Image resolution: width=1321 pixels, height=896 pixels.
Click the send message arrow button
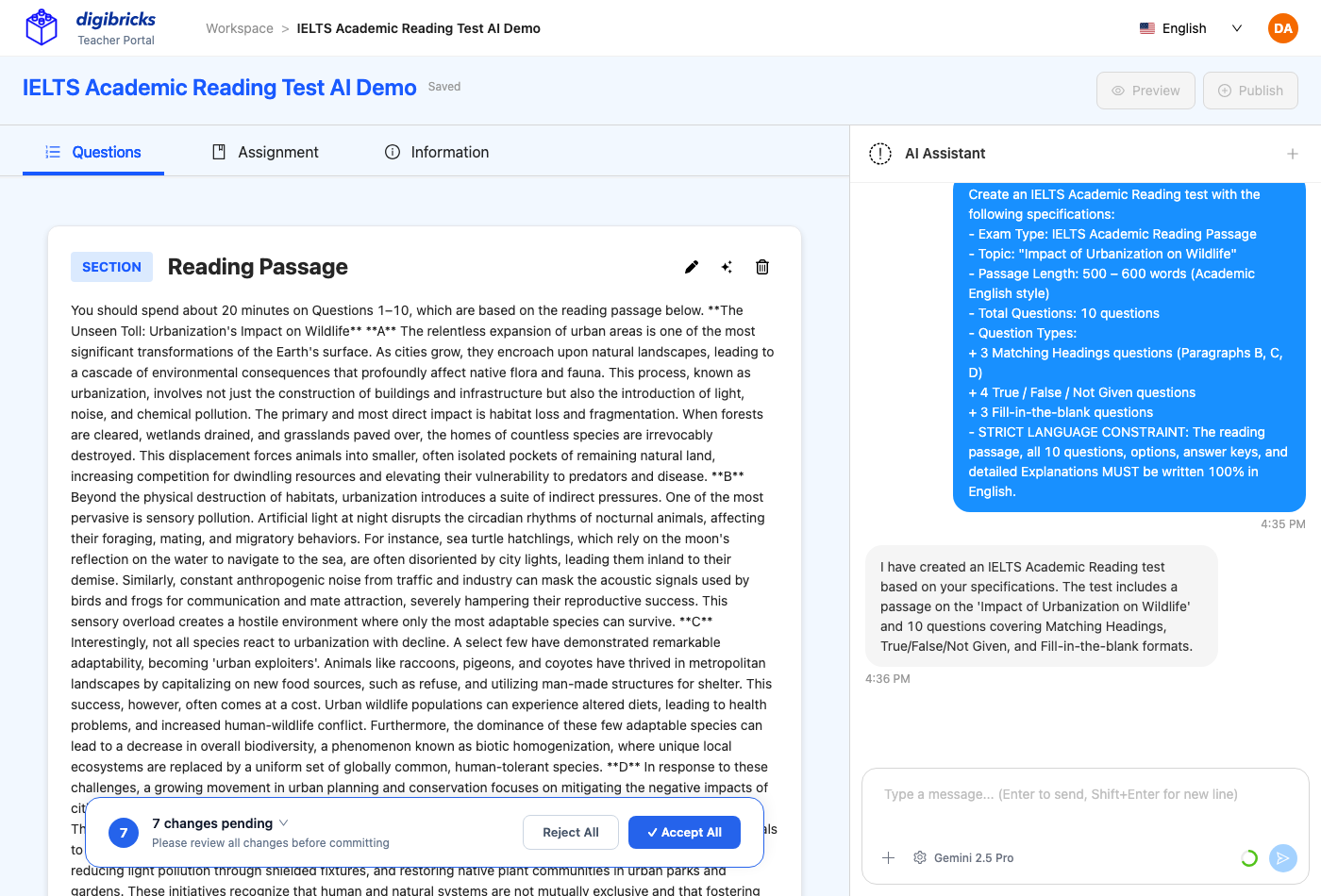(x=1282, y=857)
